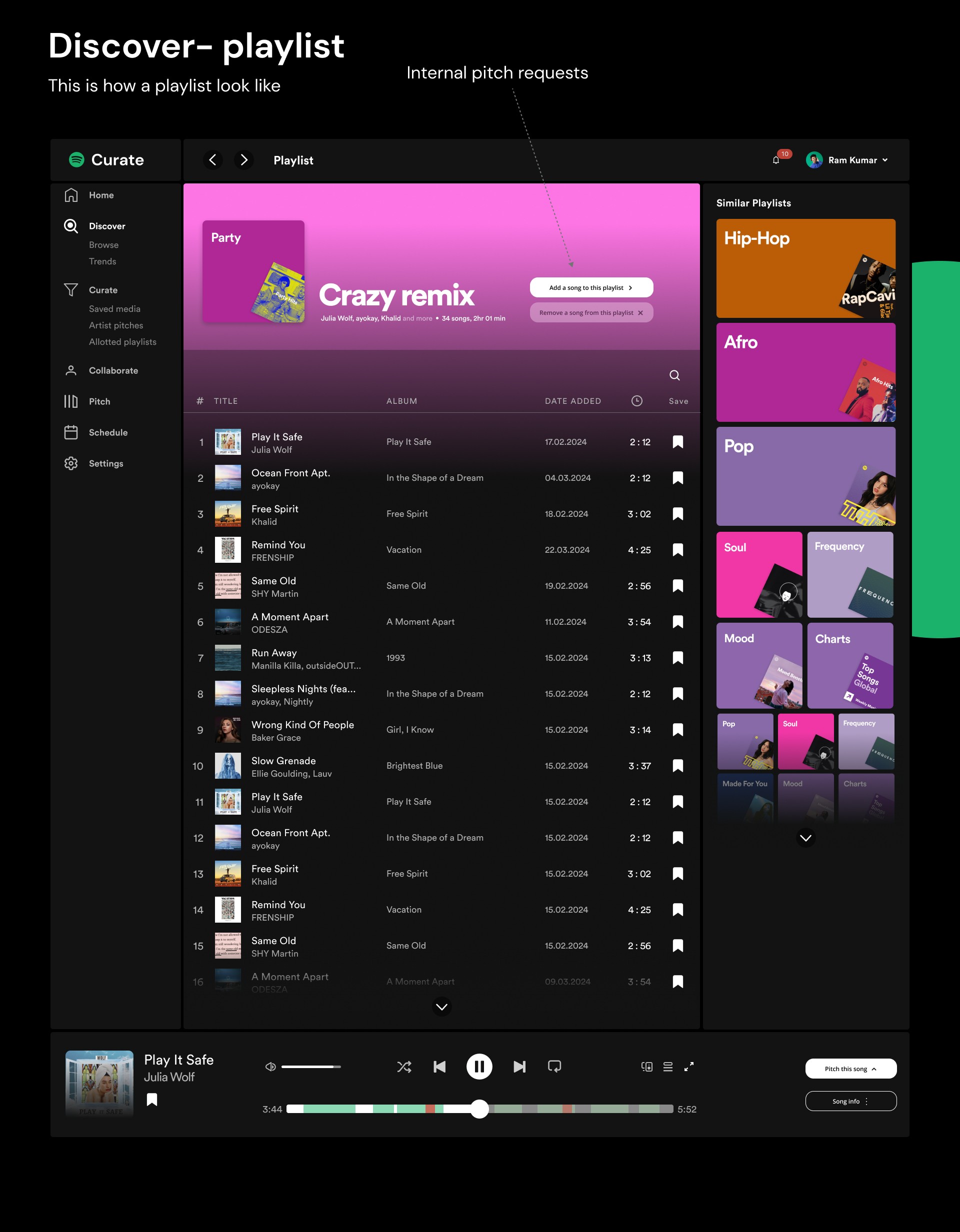
Task: Skip to the next track
Action: click(519, 1067)
